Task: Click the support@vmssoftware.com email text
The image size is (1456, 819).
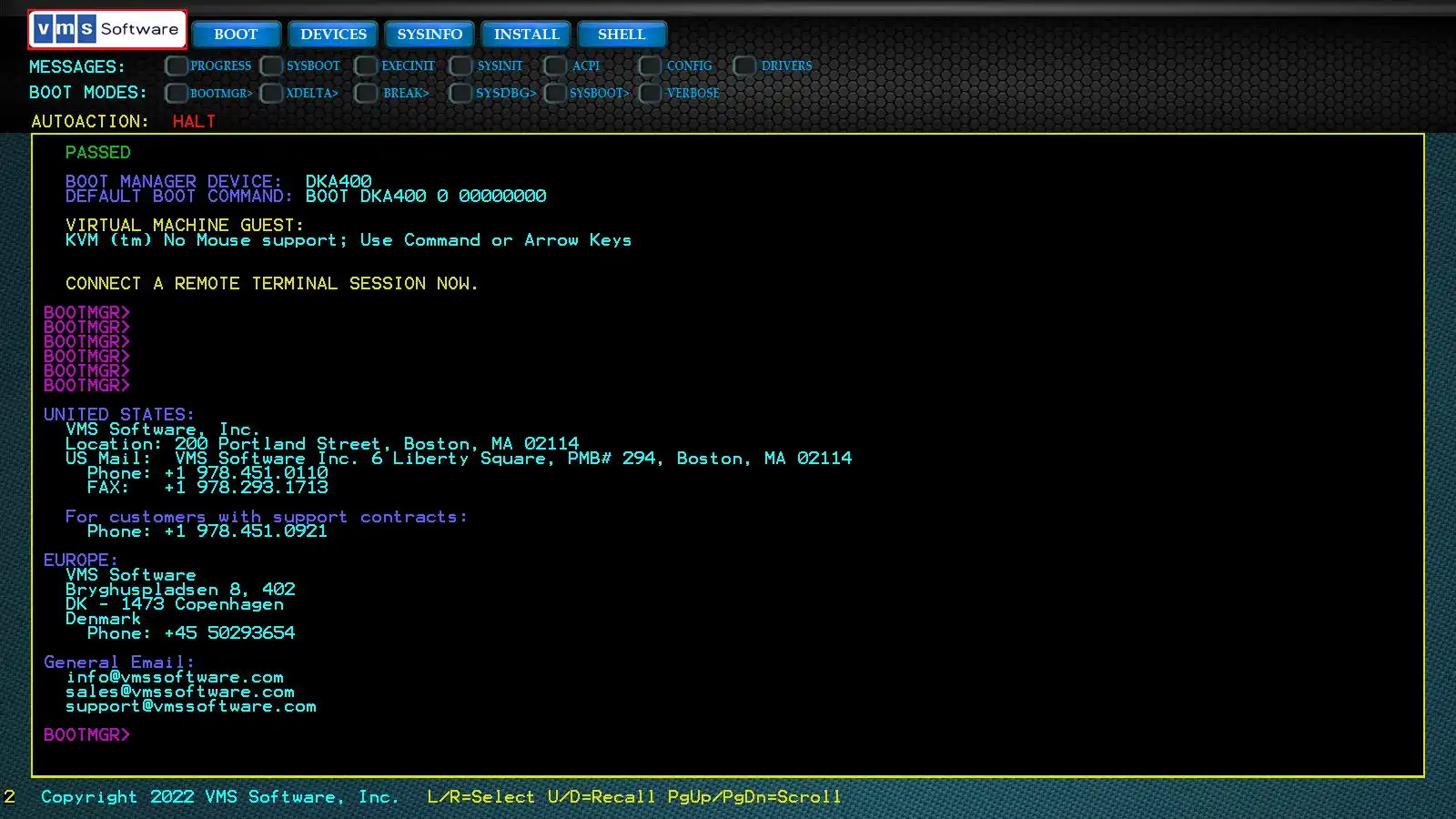Action: point(191,706)
